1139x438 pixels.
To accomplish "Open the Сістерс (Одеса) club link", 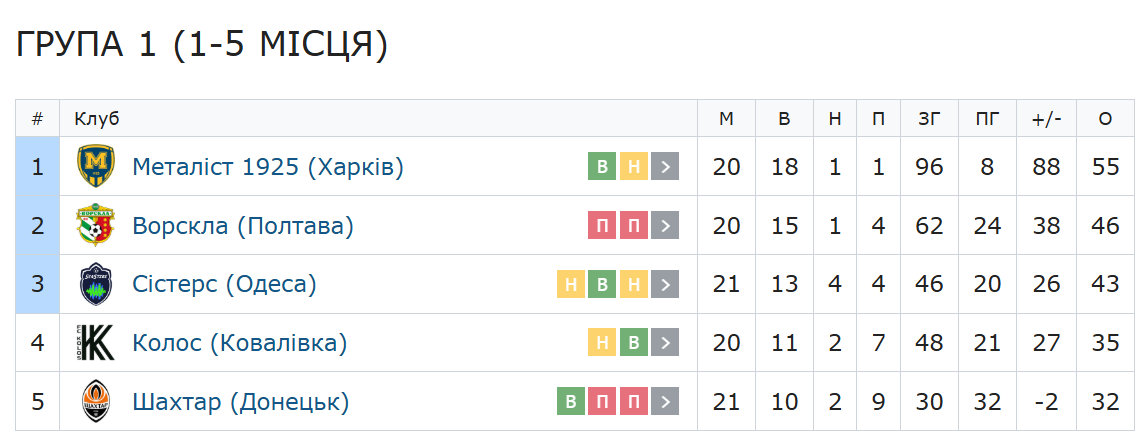I will [x=224, y=285].
